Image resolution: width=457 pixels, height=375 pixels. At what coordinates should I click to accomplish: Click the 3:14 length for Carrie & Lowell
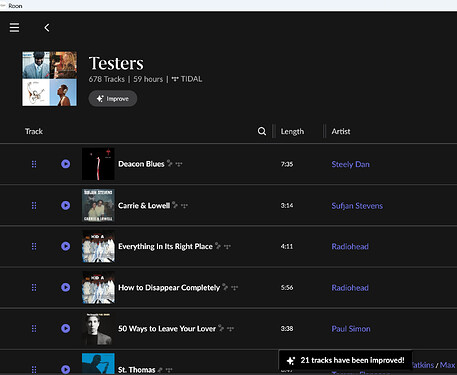point(287,205)
